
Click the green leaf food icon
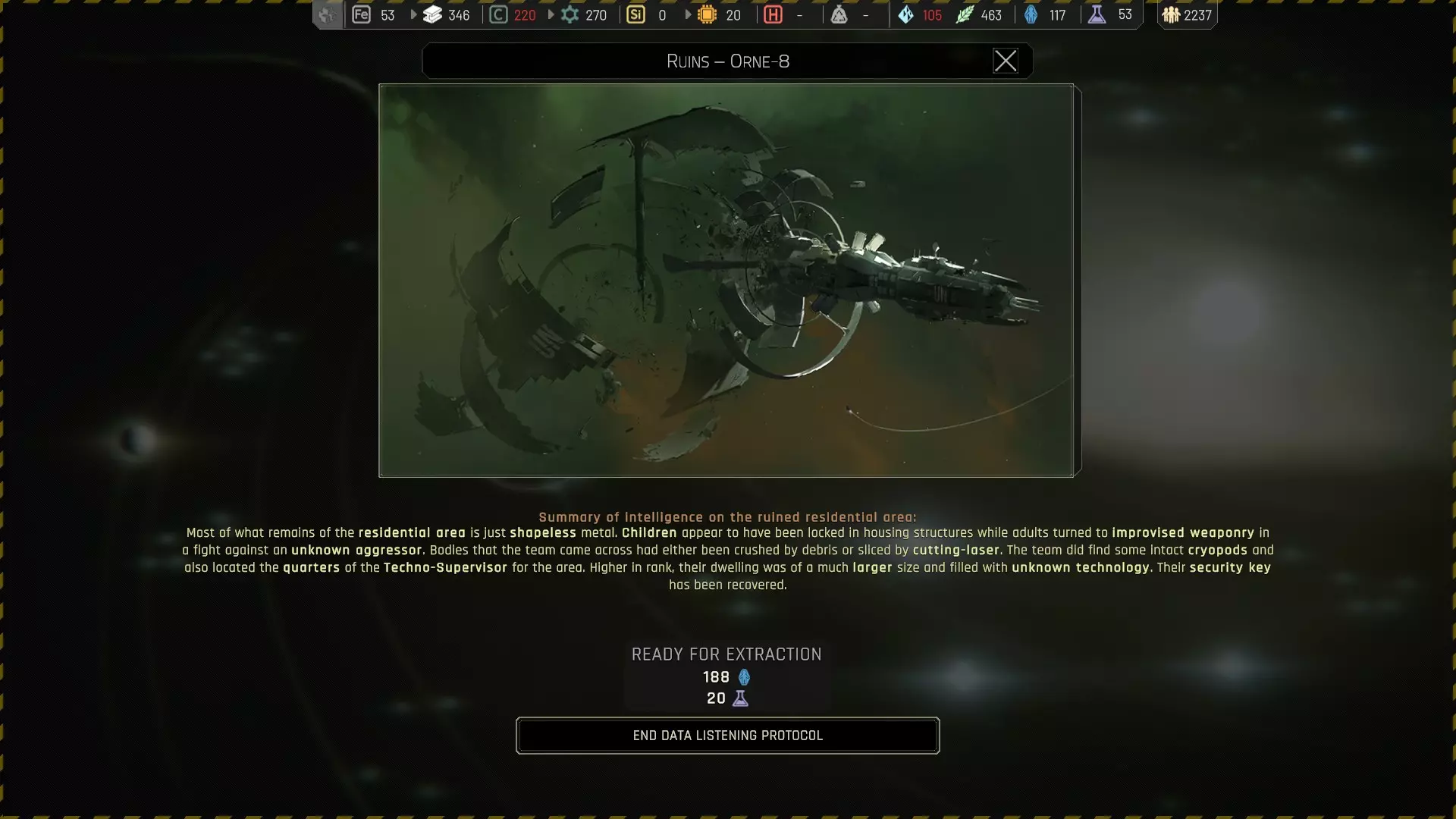[964, 14]
